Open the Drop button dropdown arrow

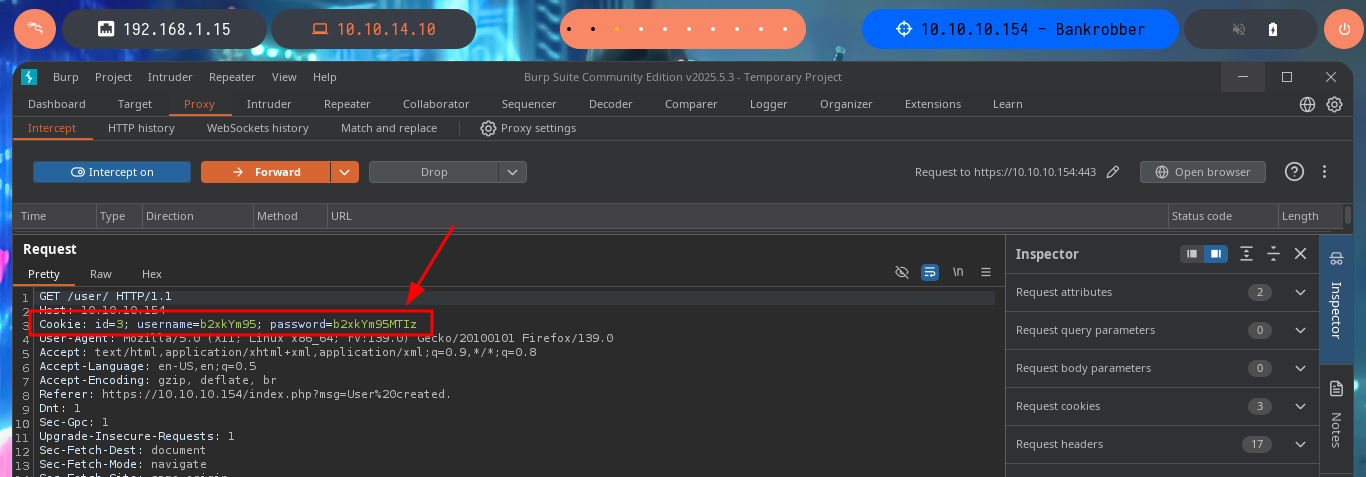click(513, 172)
